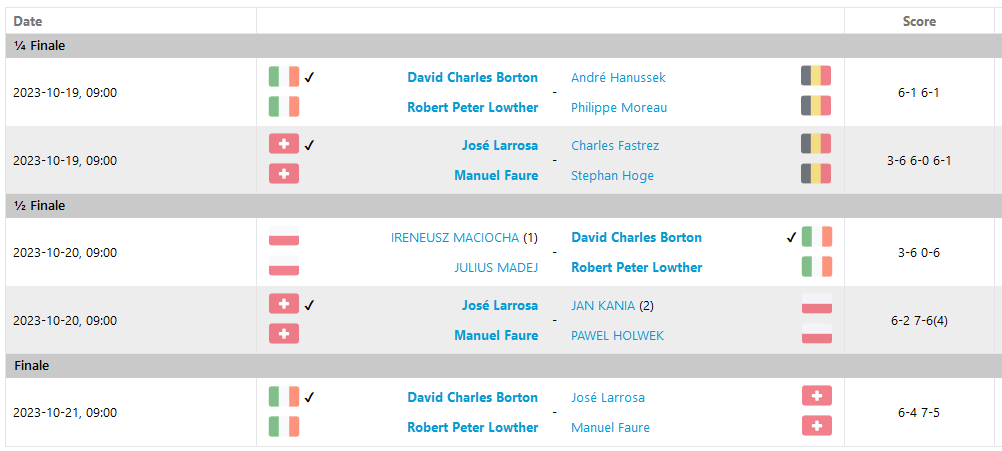Open the IRENEUSZ MACIOCHA player page
The height and width of the screenshot is (451, 1002).
point(455,238)
